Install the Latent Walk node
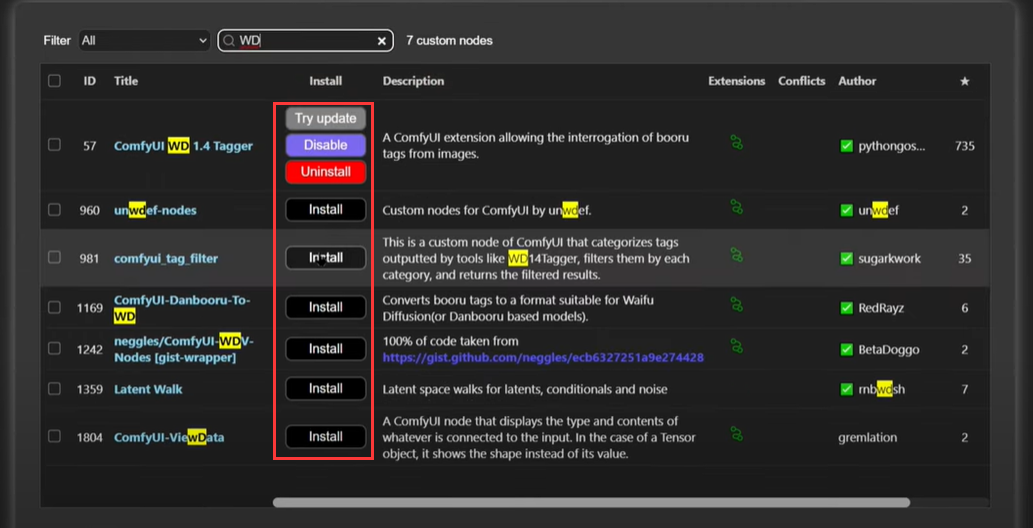 (x=325, y=388)
